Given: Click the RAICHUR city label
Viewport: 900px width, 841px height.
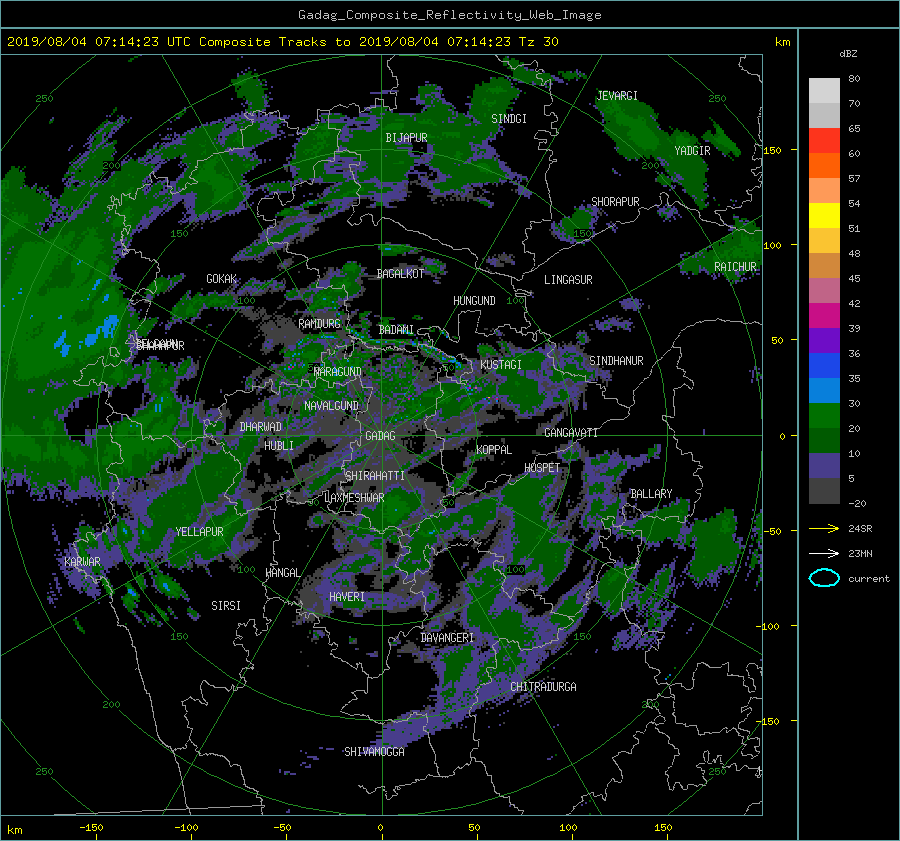Looking at the screenshot, I should pos(735,267).
